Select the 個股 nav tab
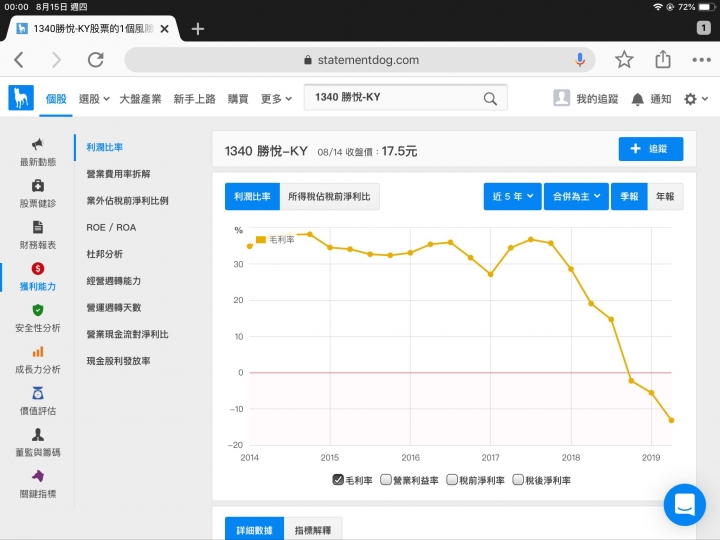720x540 pixels. (56, 99)
